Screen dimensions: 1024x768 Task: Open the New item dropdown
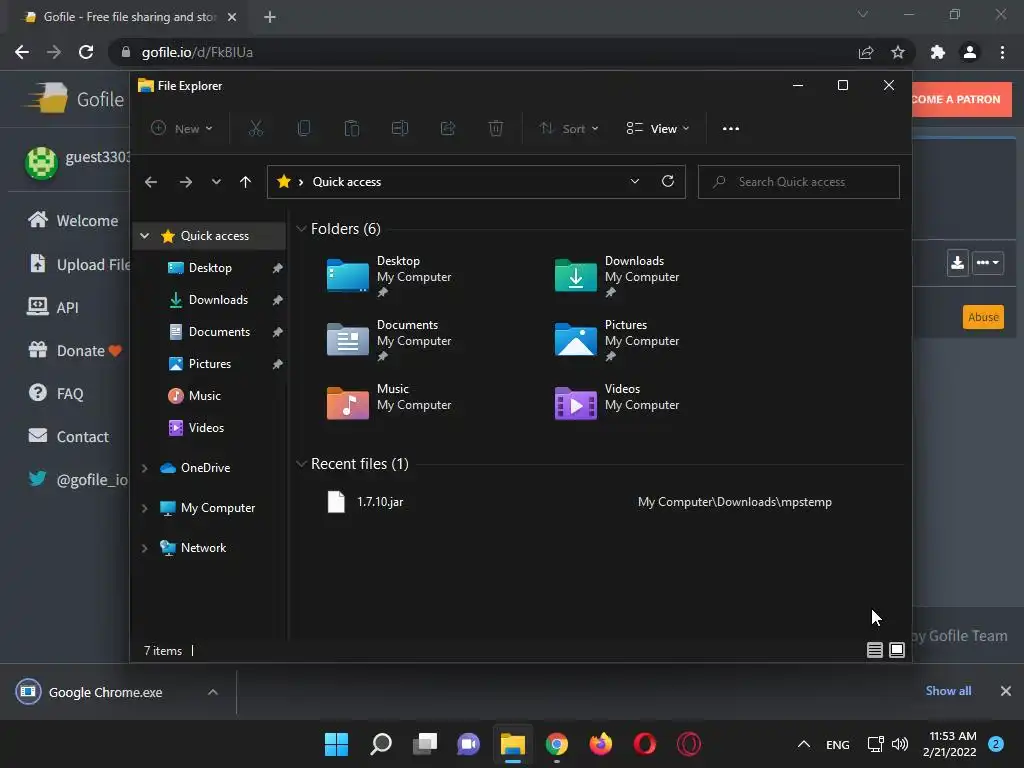click(x=182, y=129)
